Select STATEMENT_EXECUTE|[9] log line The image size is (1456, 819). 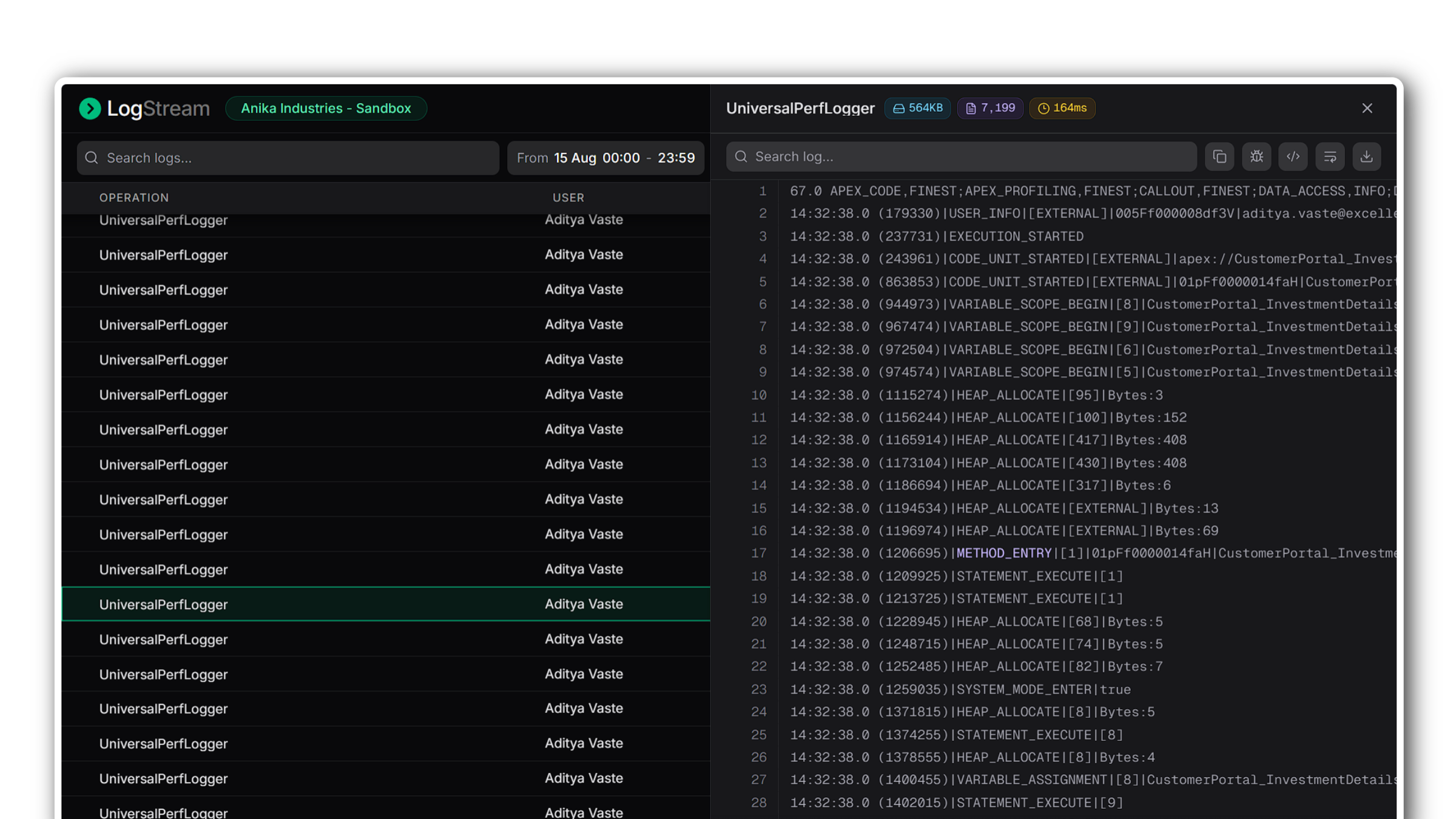click(x=957, y=803)
